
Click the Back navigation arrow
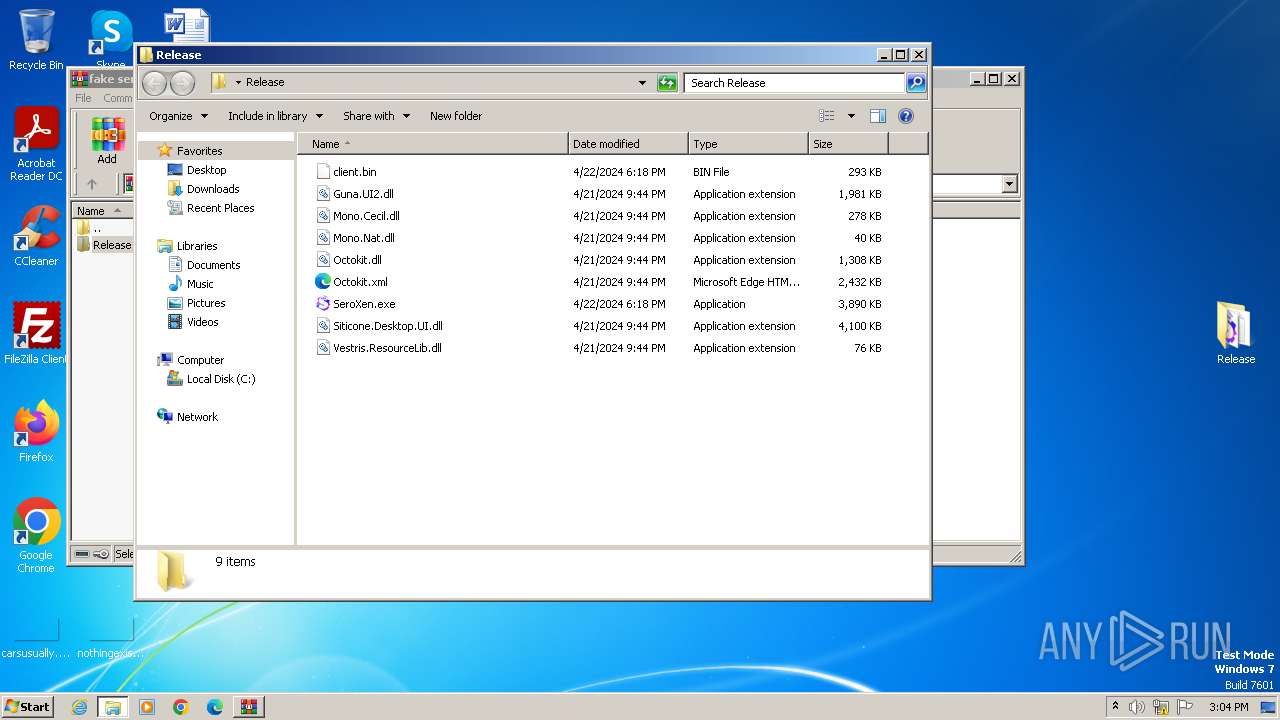tap(155, 83)
